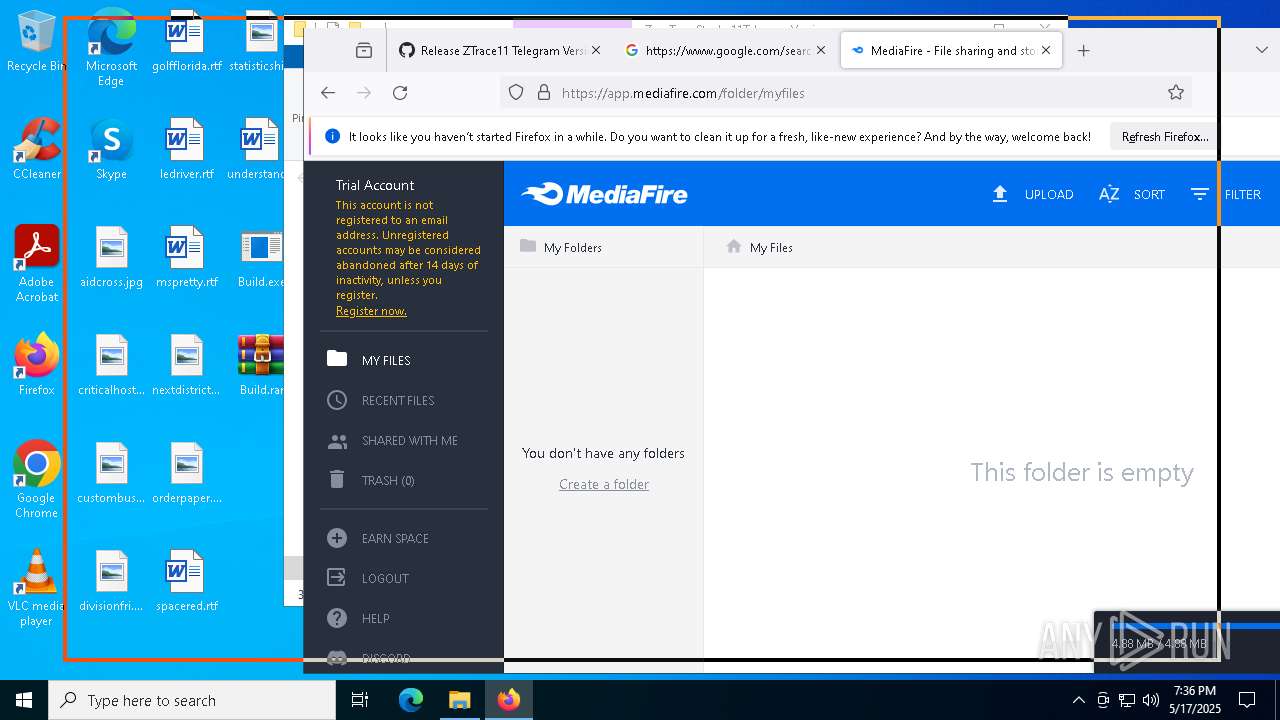Screen dimensions: 1280x720
Task: Click the volume speaker tray icon
Action: click(1151, 700)
